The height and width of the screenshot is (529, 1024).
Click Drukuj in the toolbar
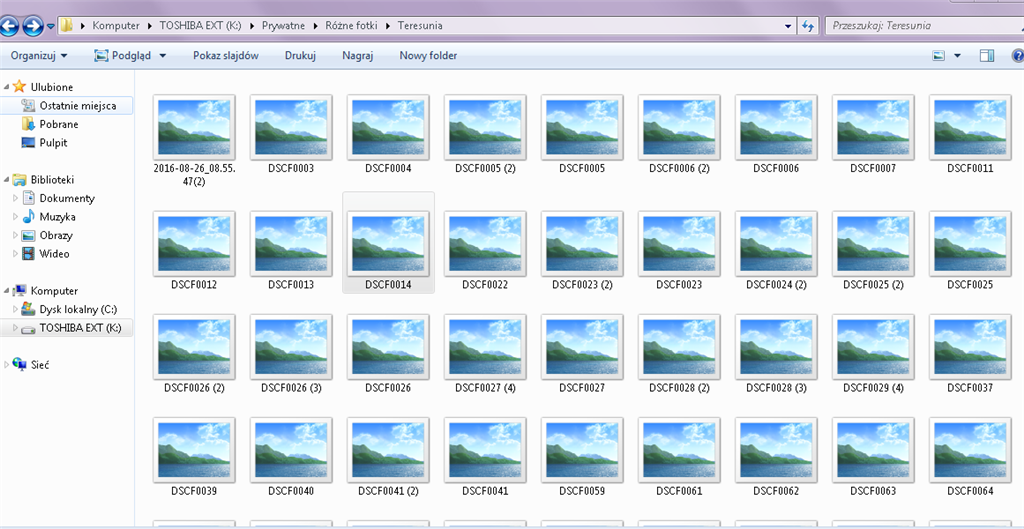point(300,56)
